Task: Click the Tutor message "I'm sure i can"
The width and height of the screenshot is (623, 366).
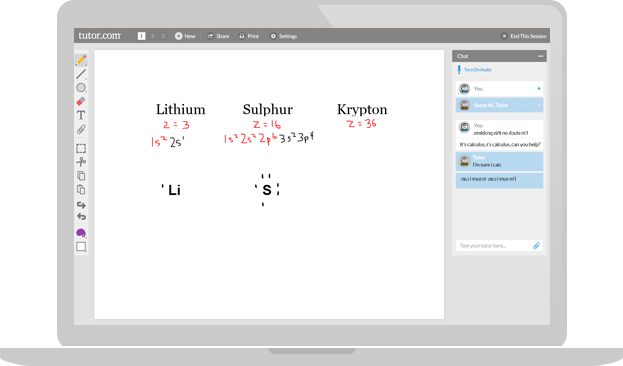Action: click(499, 161)
